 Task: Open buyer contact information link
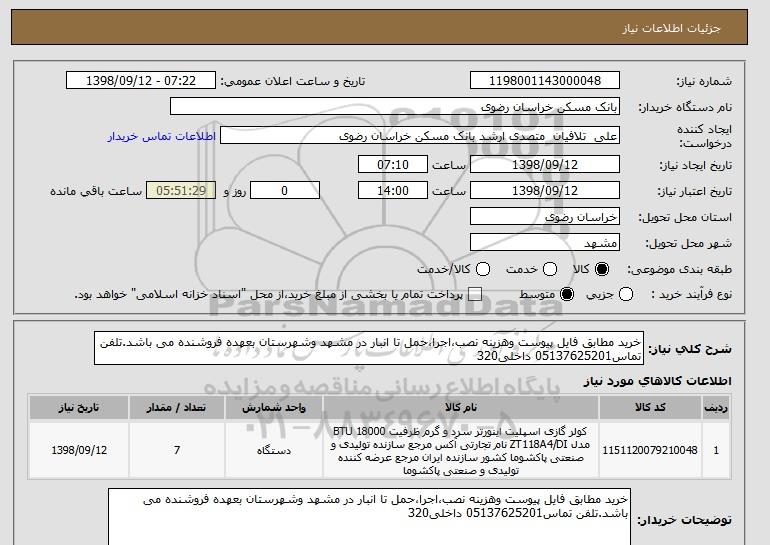(x=162, y=136)
